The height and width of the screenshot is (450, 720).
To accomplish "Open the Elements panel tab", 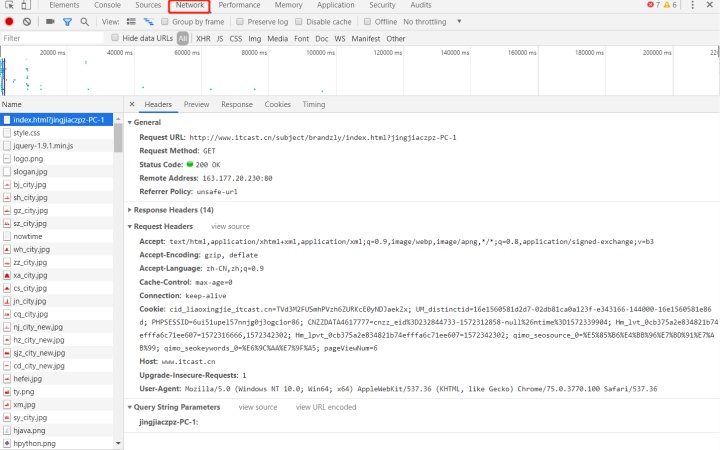I will tap(64, 5).
